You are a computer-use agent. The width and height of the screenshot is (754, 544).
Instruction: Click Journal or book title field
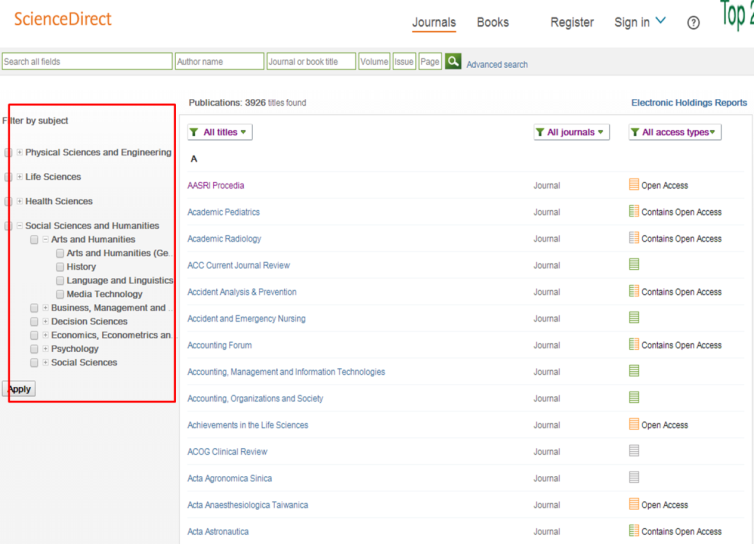click(x=311, y=62)
